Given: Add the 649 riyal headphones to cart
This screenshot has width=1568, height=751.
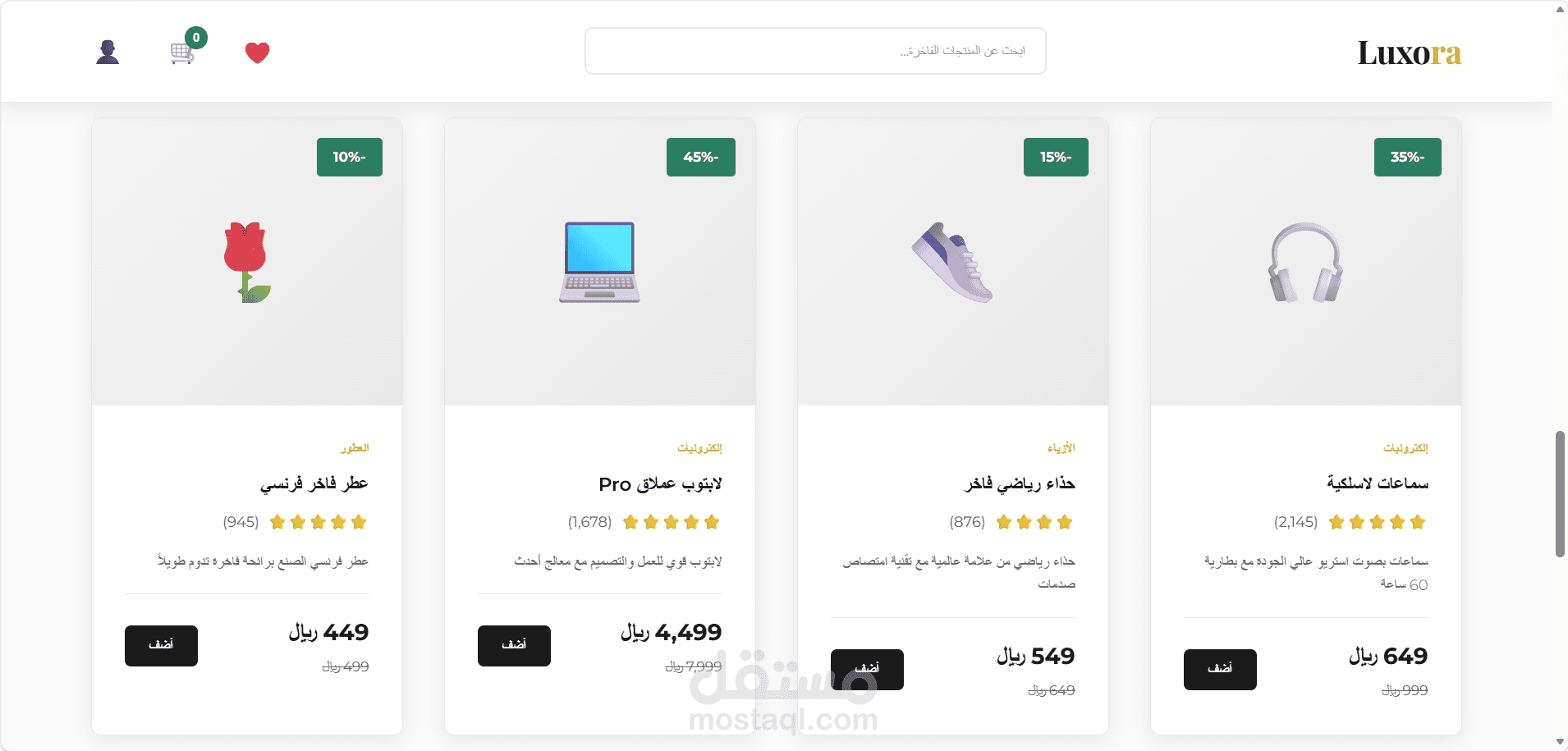Looking at the screenshot, I should tap(1220, 670).
